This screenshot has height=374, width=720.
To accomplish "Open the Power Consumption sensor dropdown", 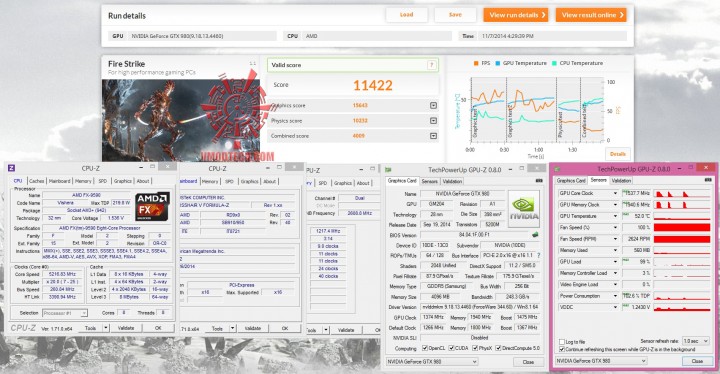I will 615,296.
